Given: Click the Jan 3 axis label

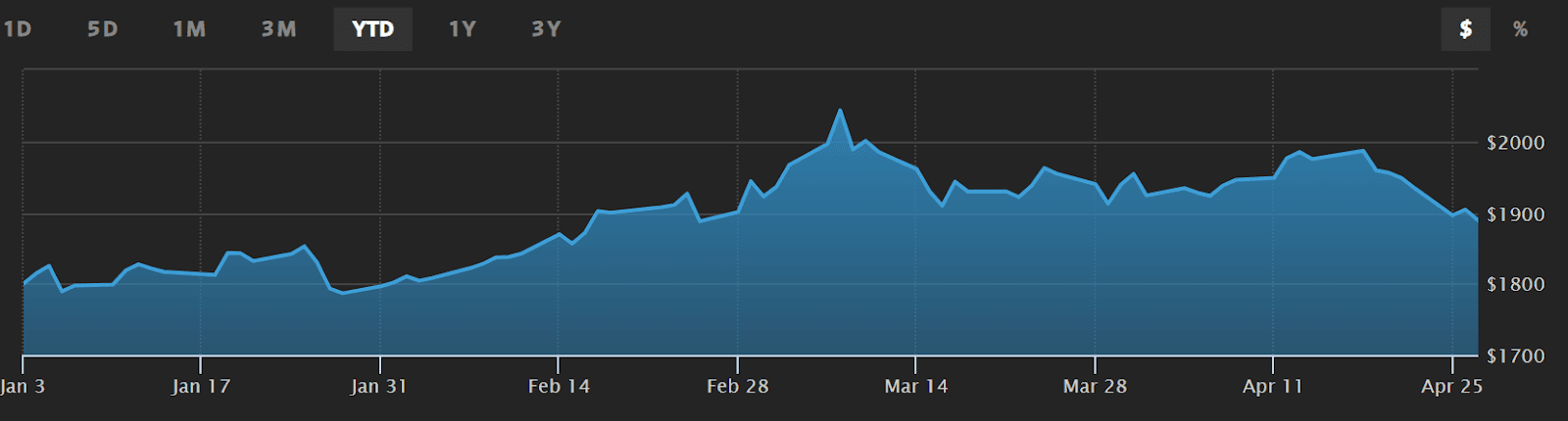Looking at the screenshot, I should 23,386.
